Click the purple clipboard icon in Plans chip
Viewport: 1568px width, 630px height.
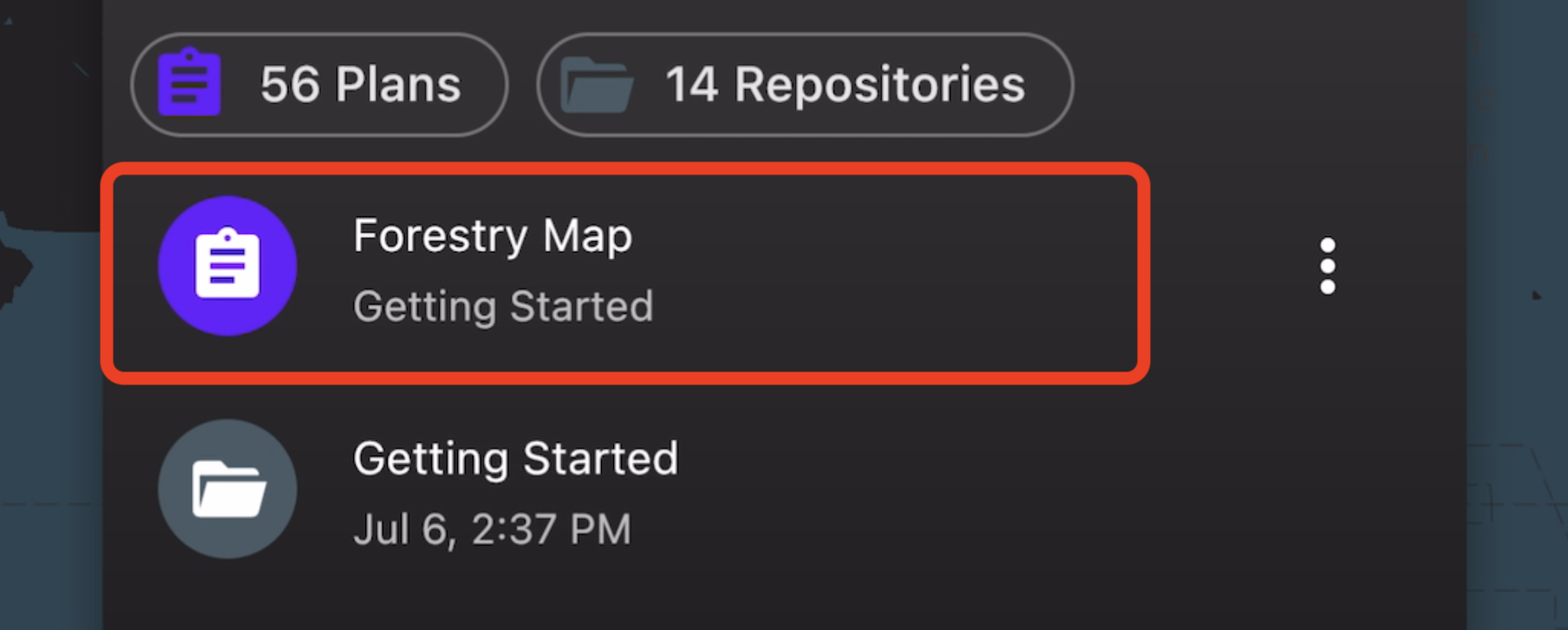pos(189,83)
